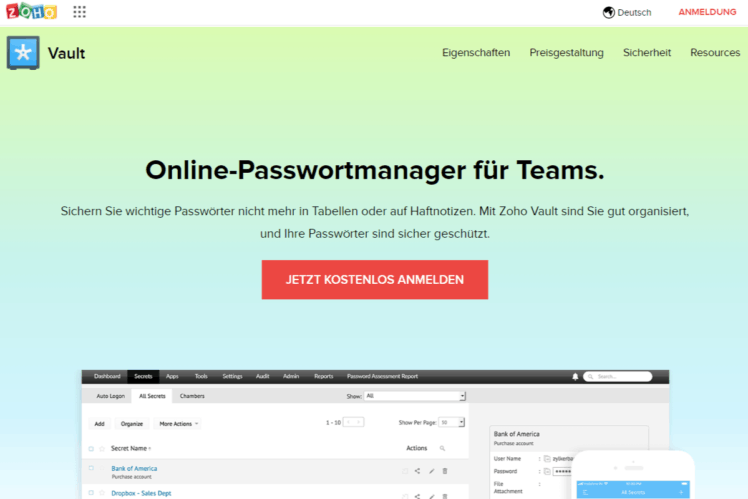This screenshot has width=748, height=499.
Task: Click the globe icon beside Deutsch
Action: click(x=608, y=12)
